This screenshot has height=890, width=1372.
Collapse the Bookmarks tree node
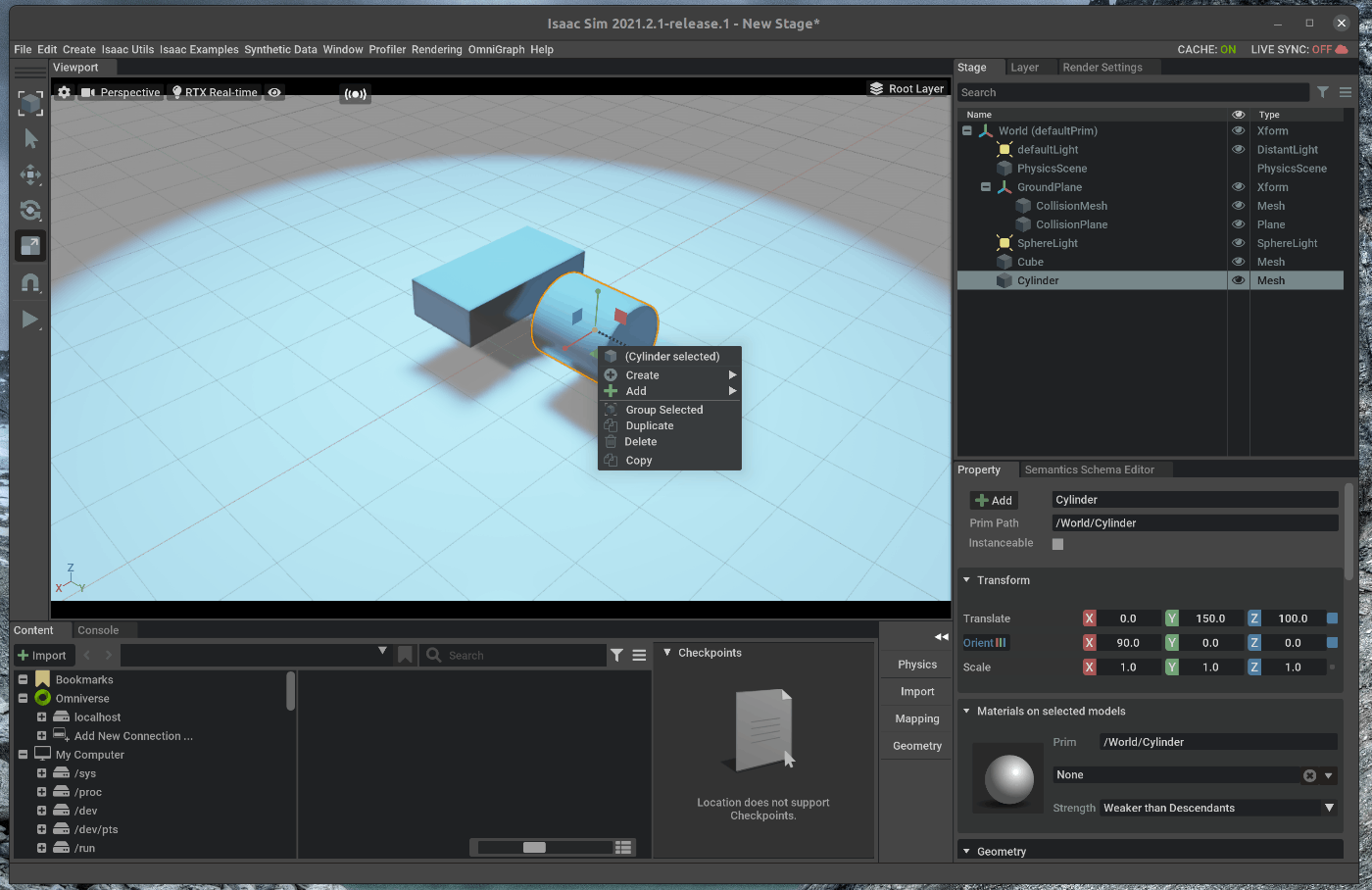[x=23, y=679]
